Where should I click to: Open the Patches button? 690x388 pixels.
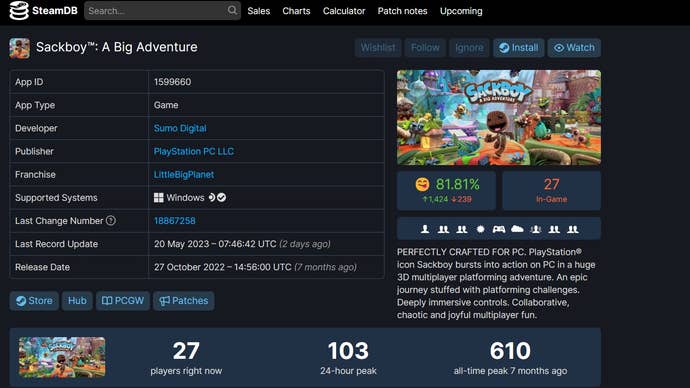(x=184, y=301)
